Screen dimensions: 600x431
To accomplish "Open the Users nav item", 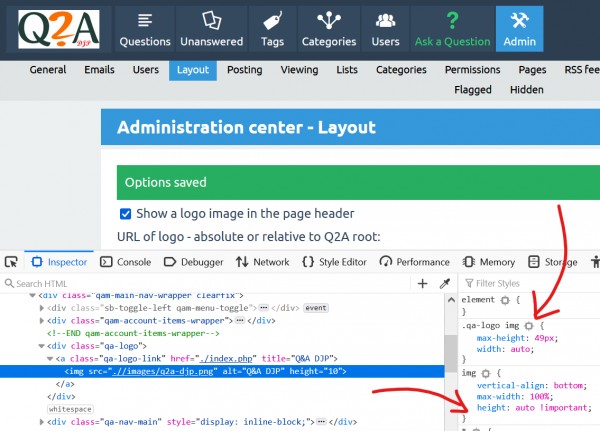I will tap(385, 29).
